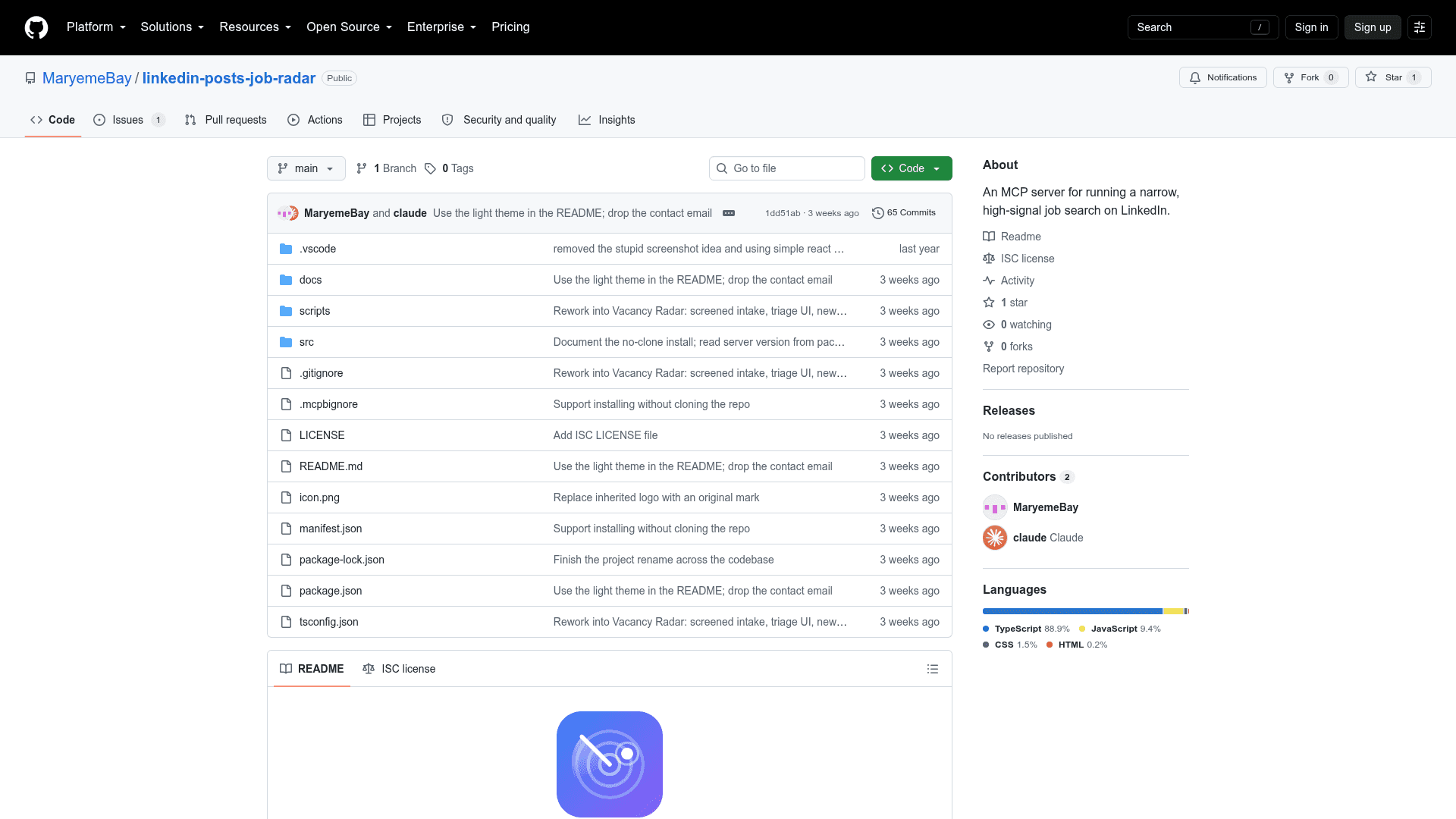Click the clock history icon for commits
1456x819 pixels.
click(x=878, y=213)
